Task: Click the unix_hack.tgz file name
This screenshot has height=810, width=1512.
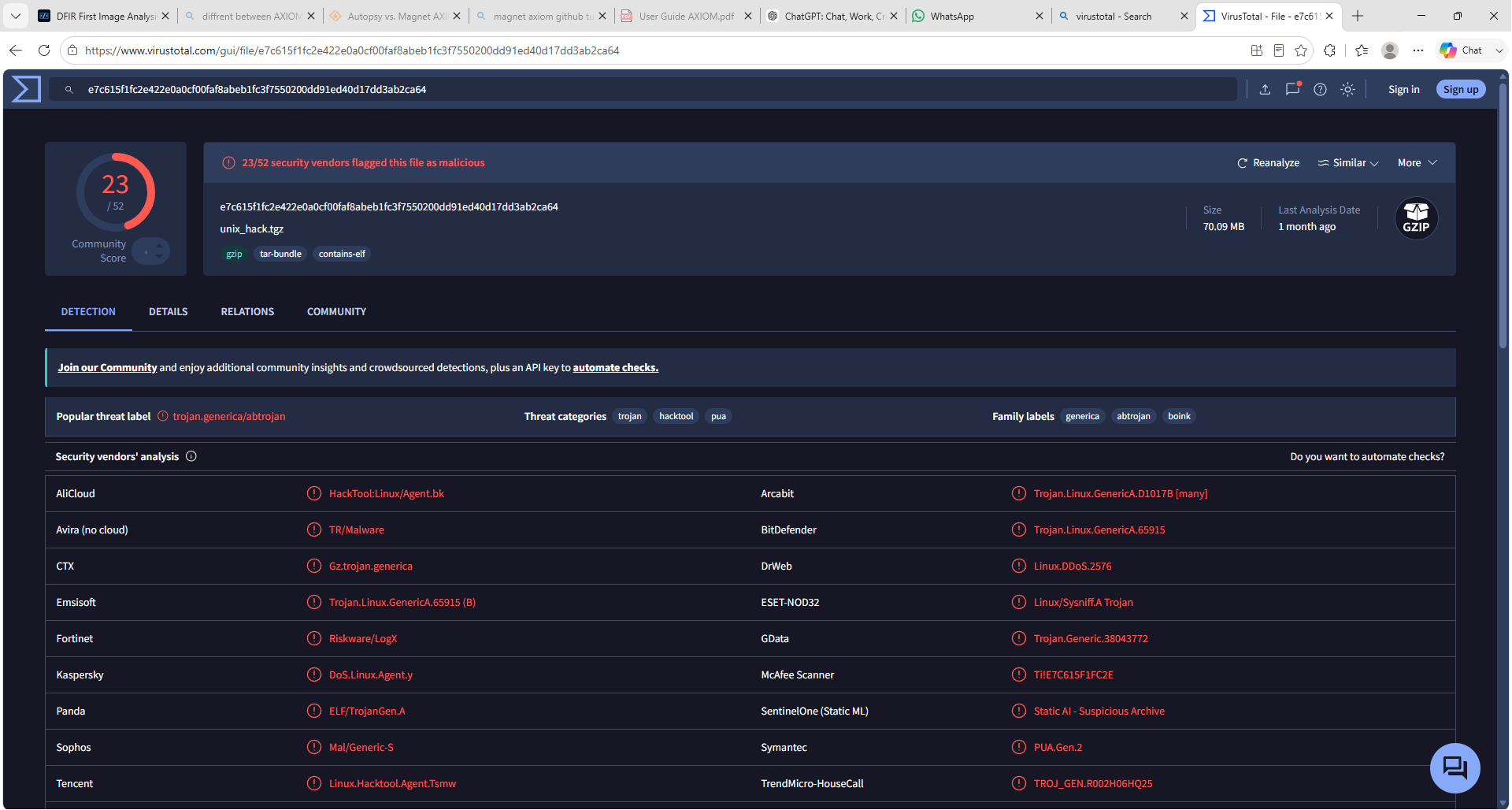Action: (x=251, y=229)
